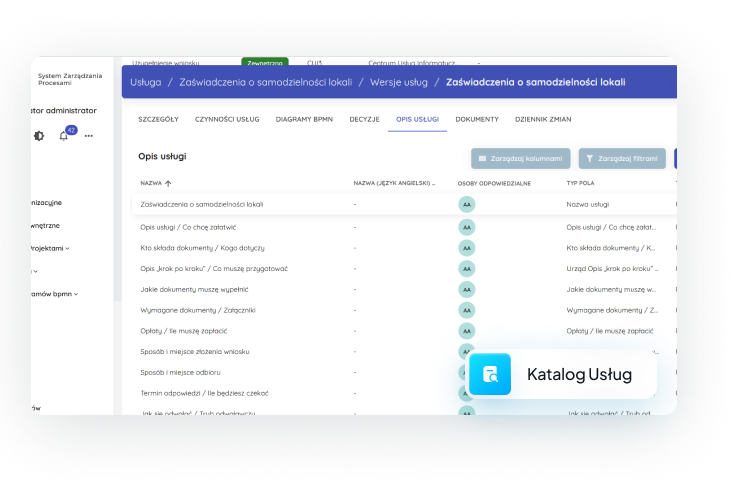This screenshot has width=745, height=495.
Task: Click the columns icon on Zarządzaj kolumnami
Action: [483, 158]
